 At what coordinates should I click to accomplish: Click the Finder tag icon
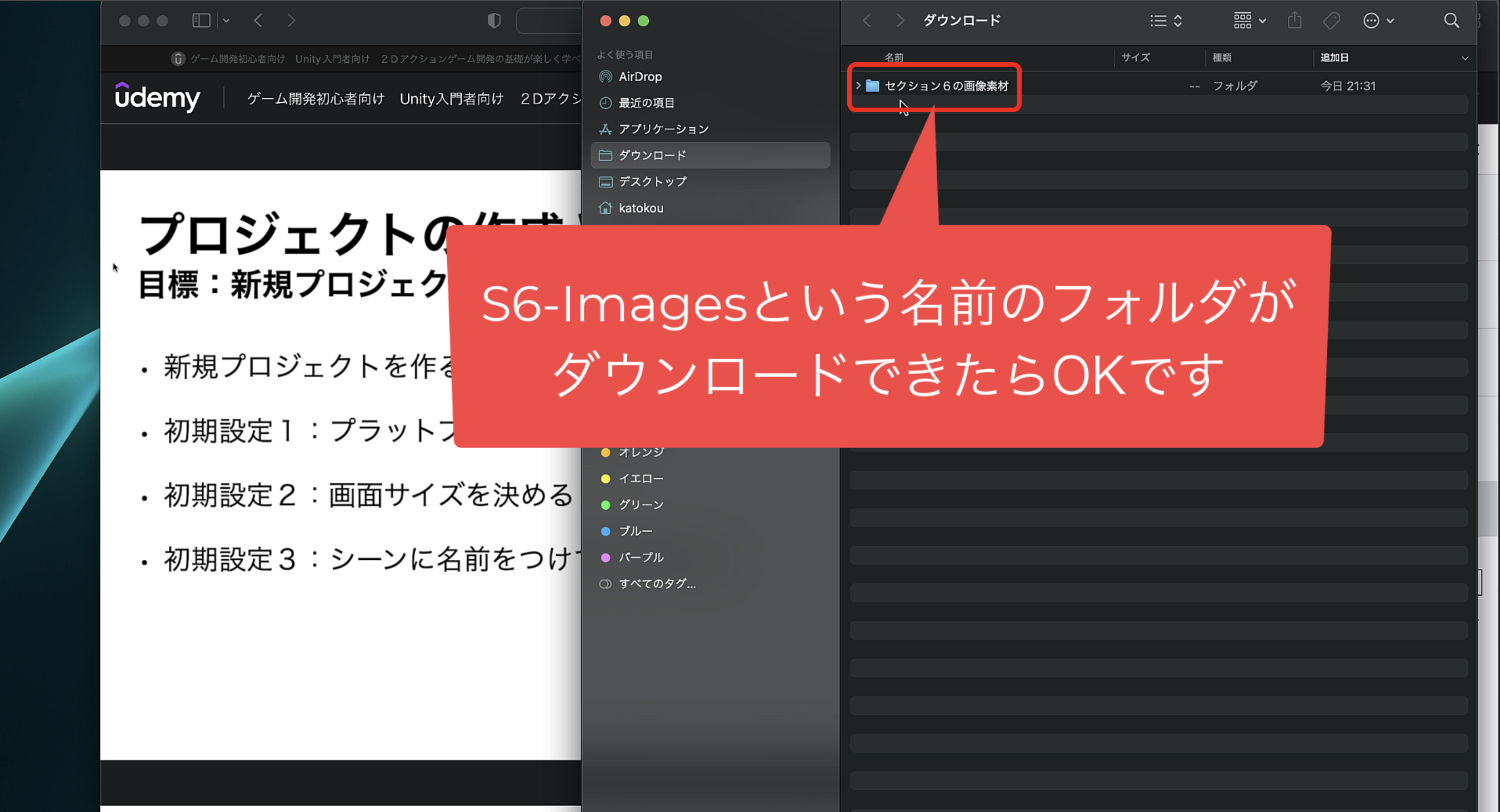[1332, 20]
